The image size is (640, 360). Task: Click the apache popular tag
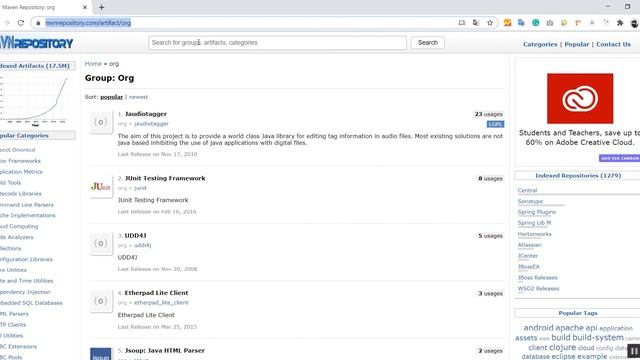tap(569, 328)
